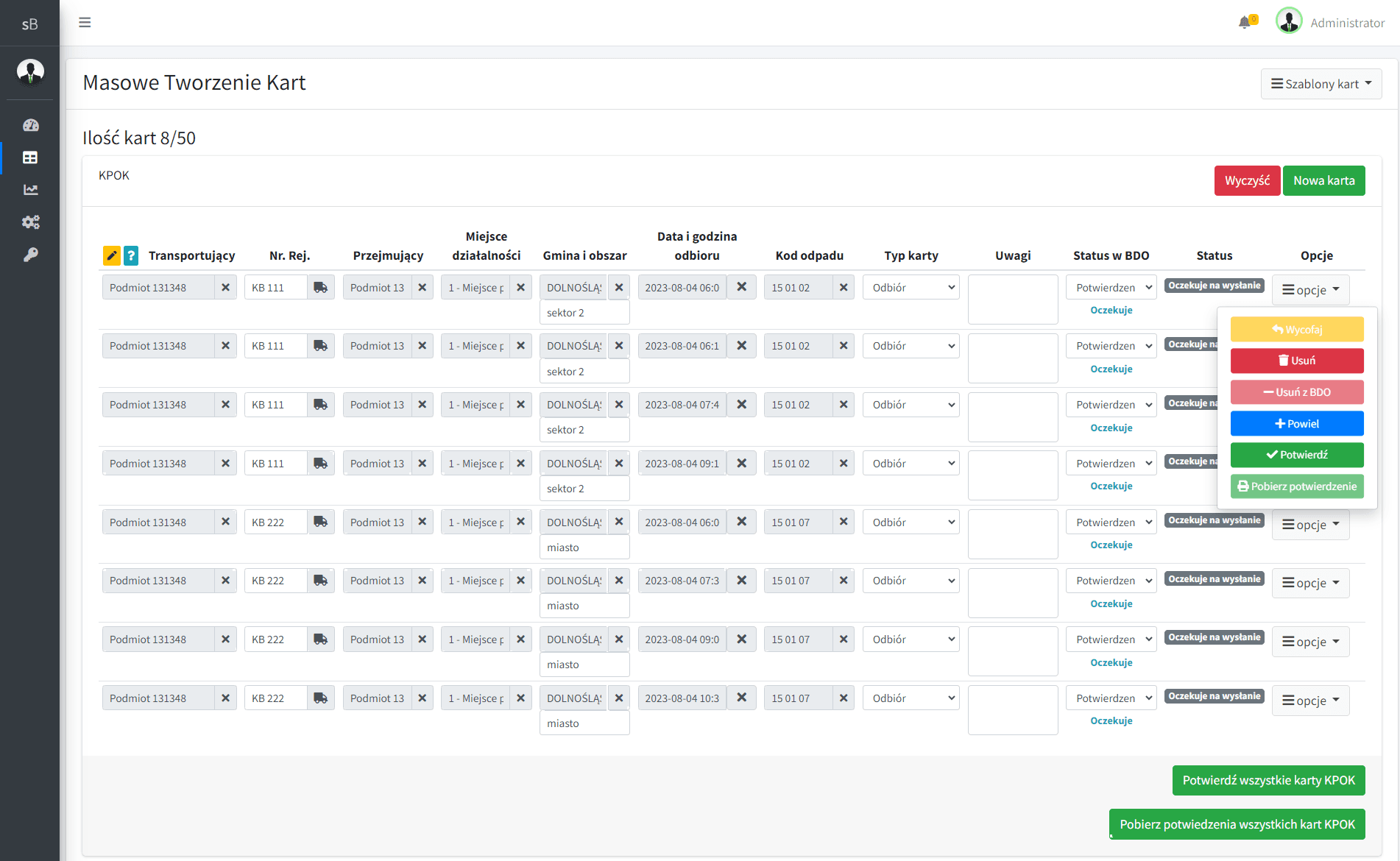Choose Usuń in the options menu
Image resolution: width=1400 pixels, height=861 pixels.
pyautogui.click(x=1297, y=361)
